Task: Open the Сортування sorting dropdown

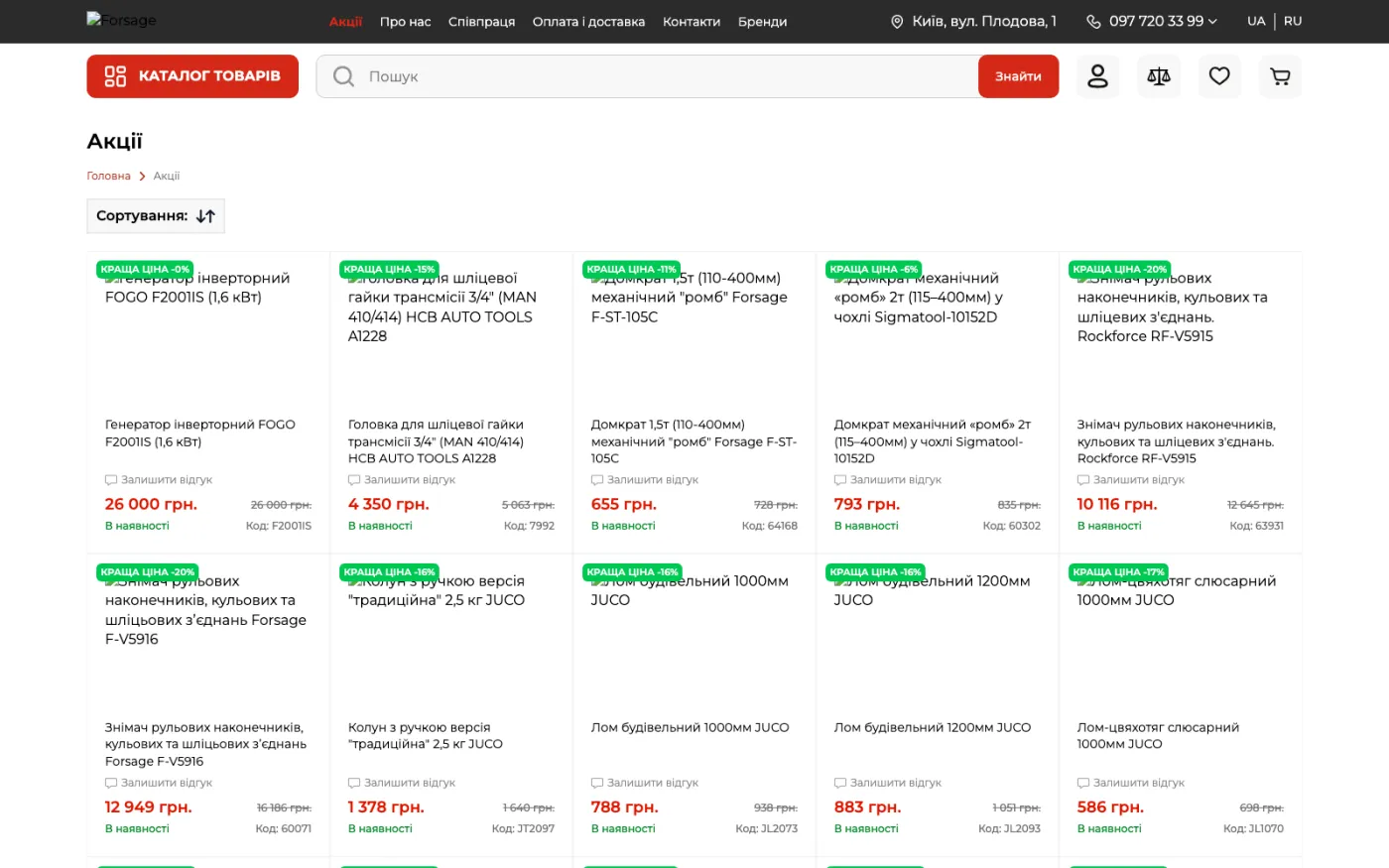Action: (156, 216)
